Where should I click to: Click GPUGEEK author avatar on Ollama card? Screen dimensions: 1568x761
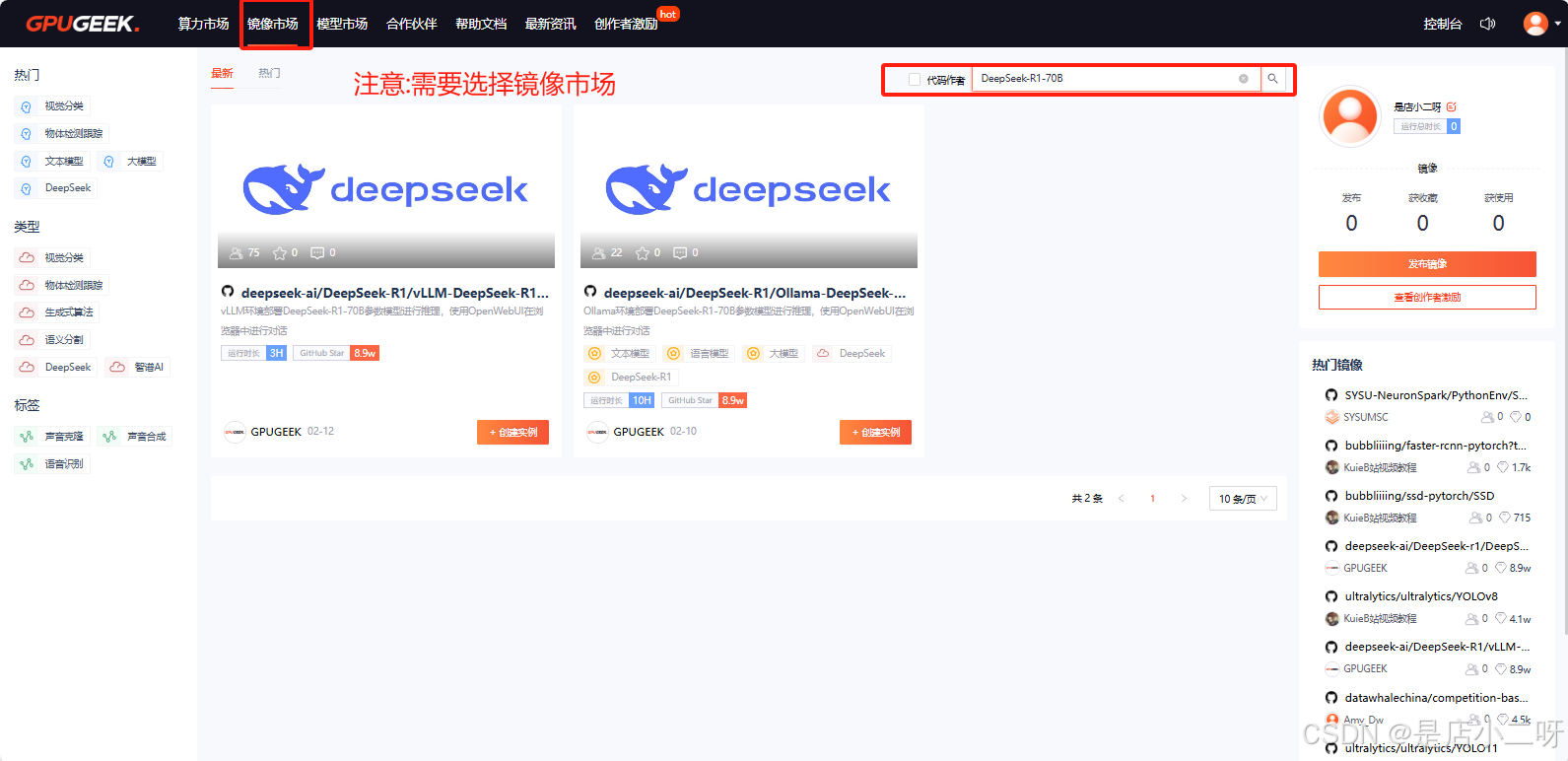597,432
